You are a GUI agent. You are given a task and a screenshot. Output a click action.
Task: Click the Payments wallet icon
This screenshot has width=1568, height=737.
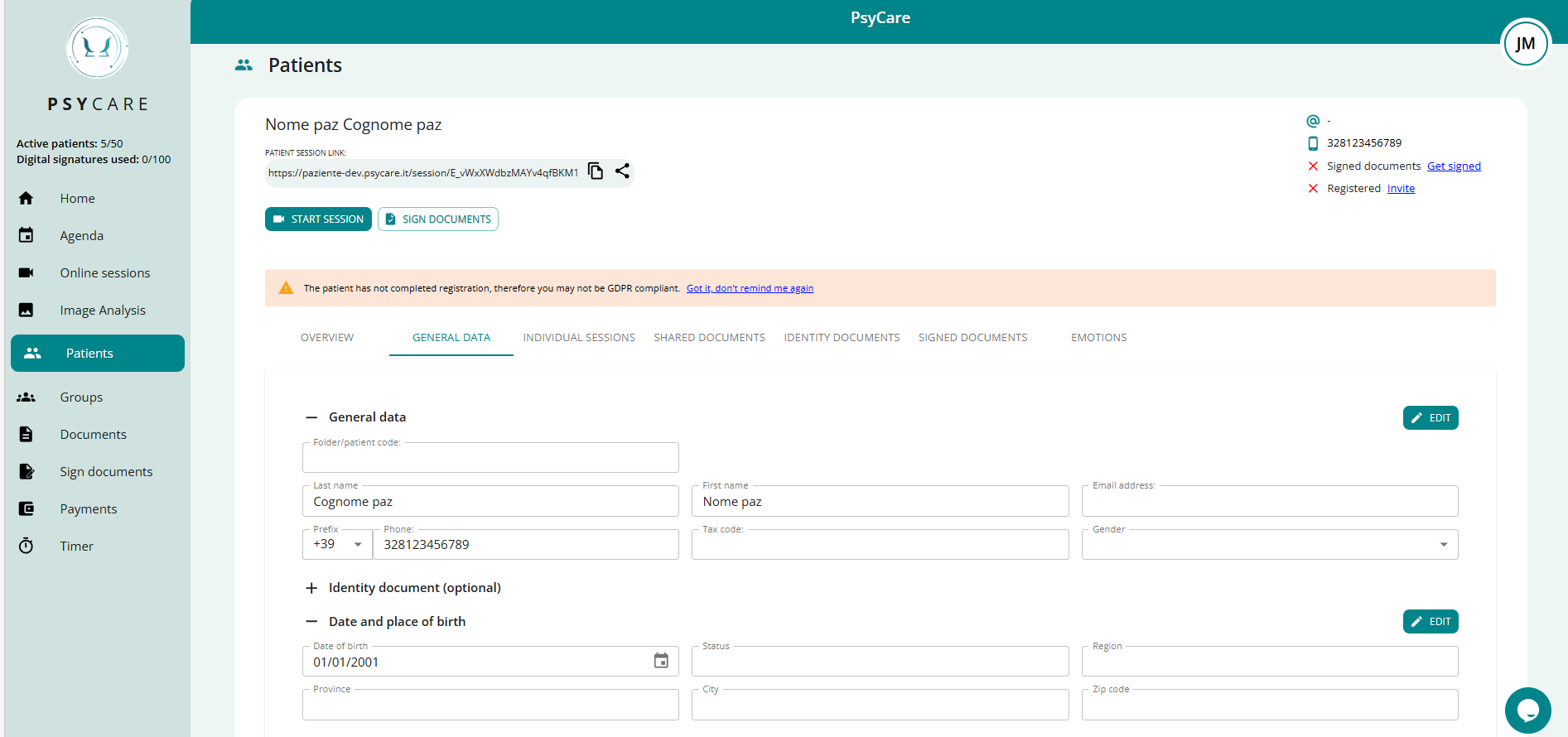click(x=26, y=509)
